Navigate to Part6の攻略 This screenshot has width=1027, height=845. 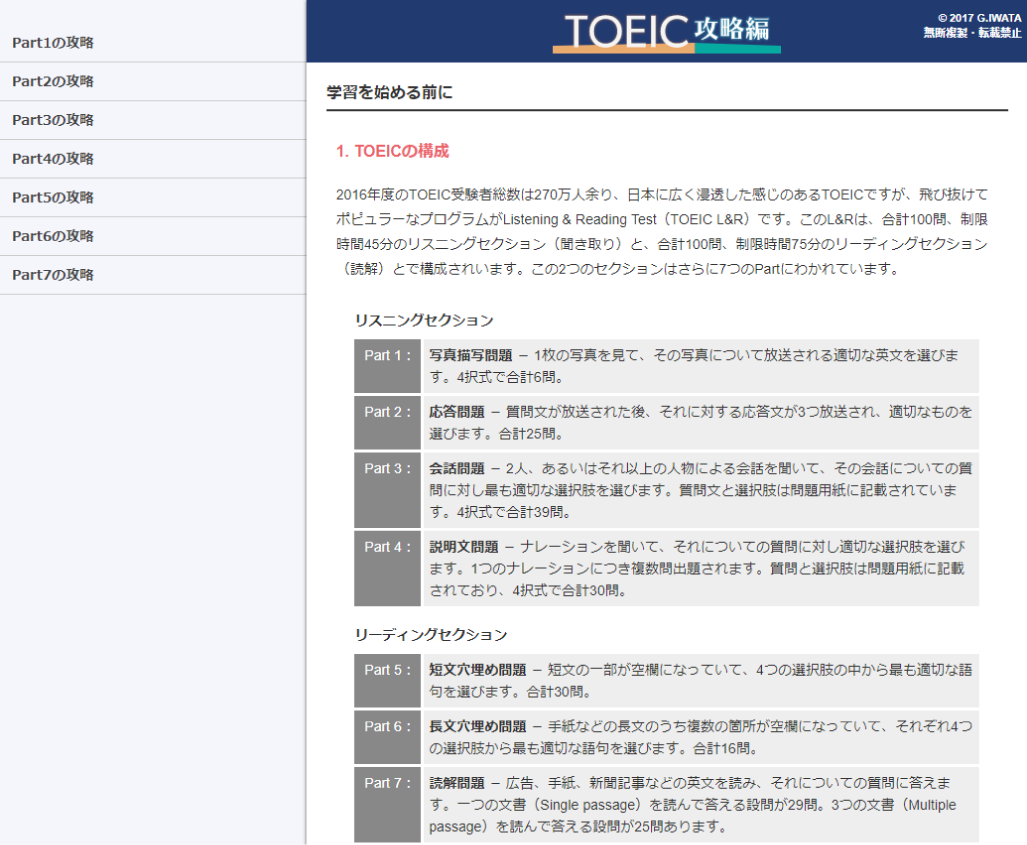point(53,236)
